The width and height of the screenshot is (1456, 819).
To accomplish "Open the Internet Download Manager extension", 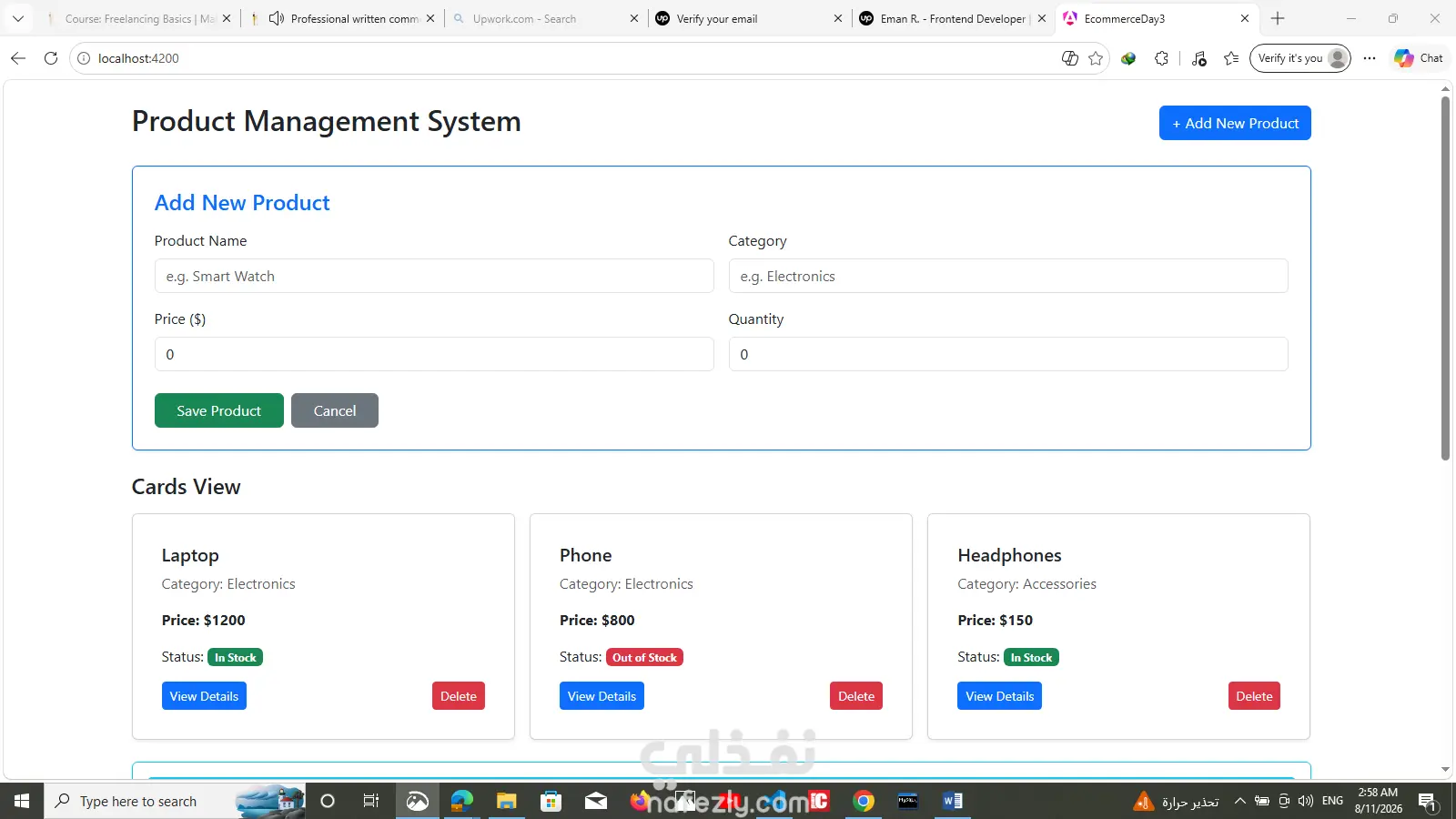I will (x=1128, y=58).
